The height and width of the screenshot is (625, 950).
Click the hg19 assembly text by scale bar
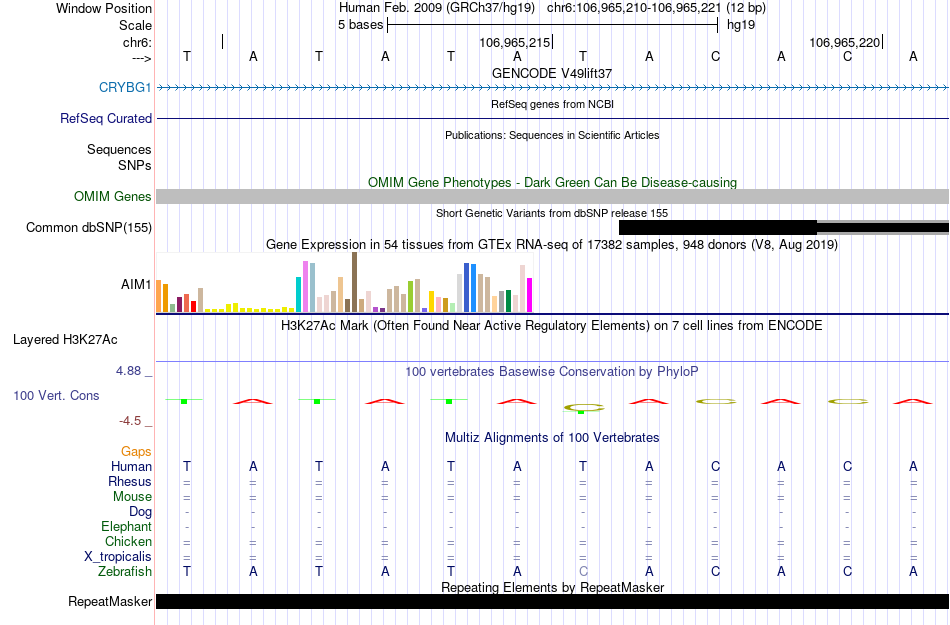(x=741, y=25)
